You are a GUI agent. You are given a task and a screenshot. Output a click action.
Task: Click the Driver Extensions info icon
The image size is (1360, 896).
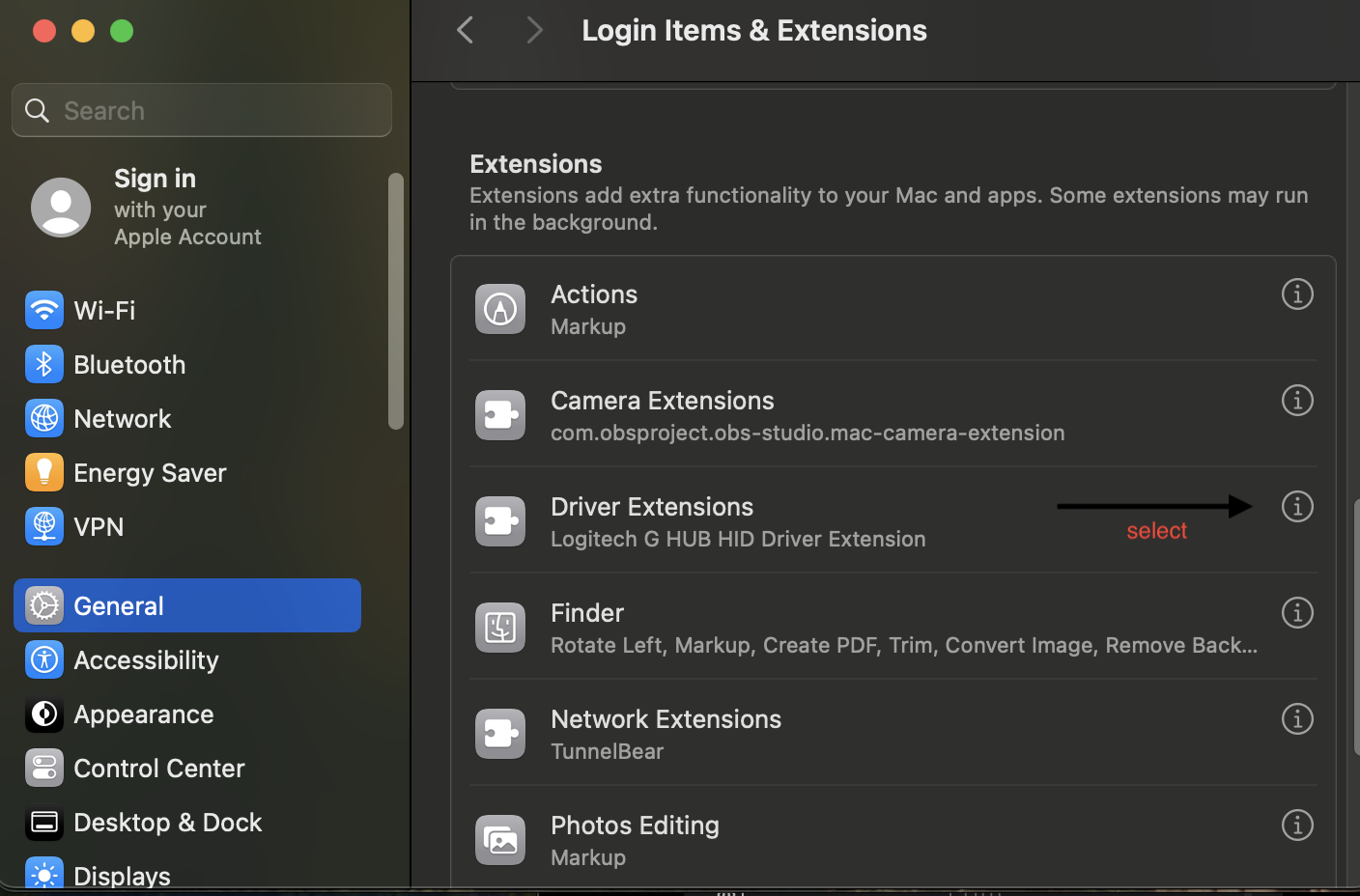[1296, 507]
